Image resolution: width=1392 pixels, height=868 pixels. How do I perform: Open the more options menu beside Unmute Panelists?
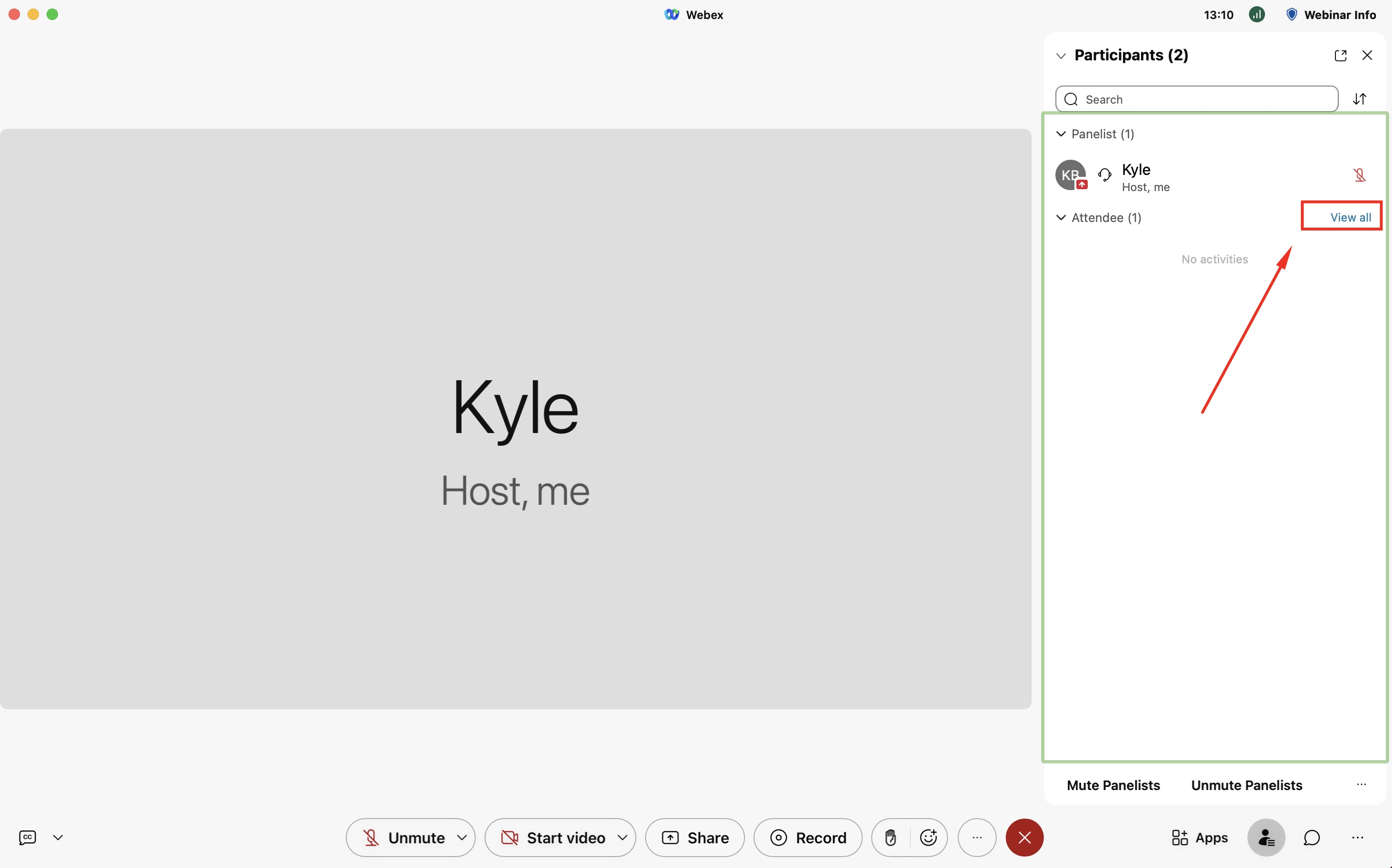pos(1361,785)
